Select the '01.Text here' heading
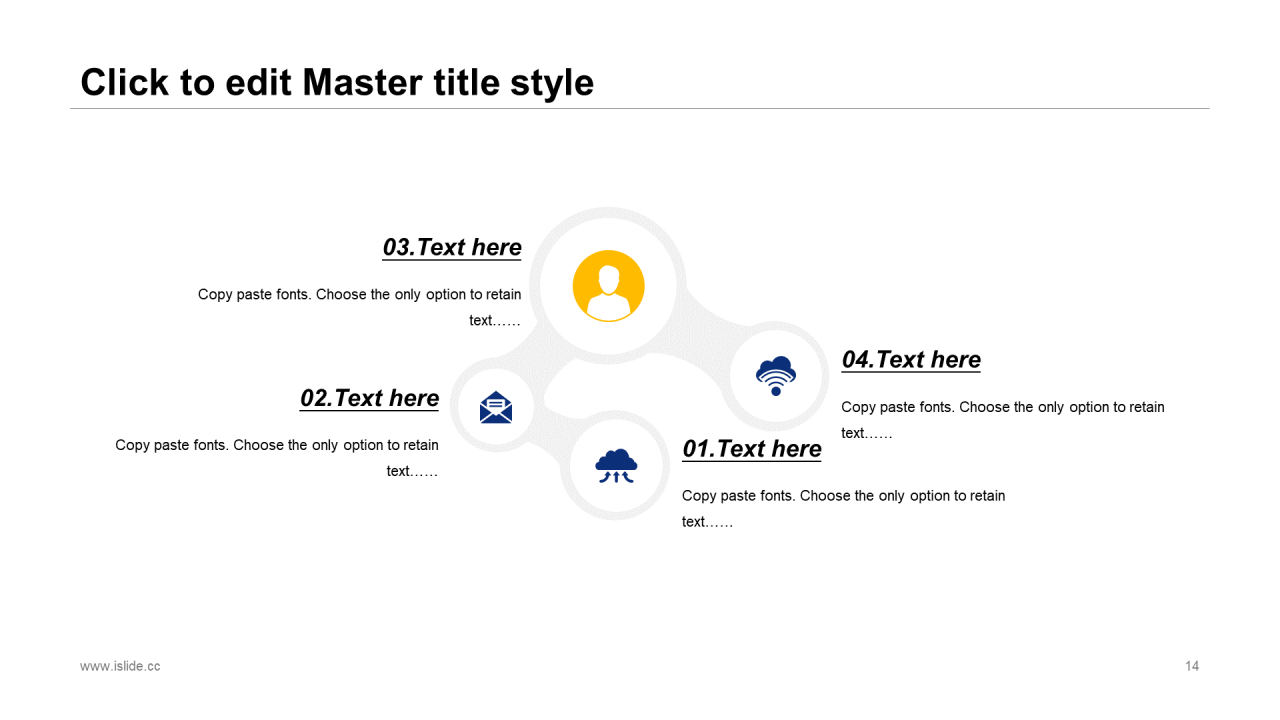Screen dimensions: 1280x720 (x=752, y=449)
